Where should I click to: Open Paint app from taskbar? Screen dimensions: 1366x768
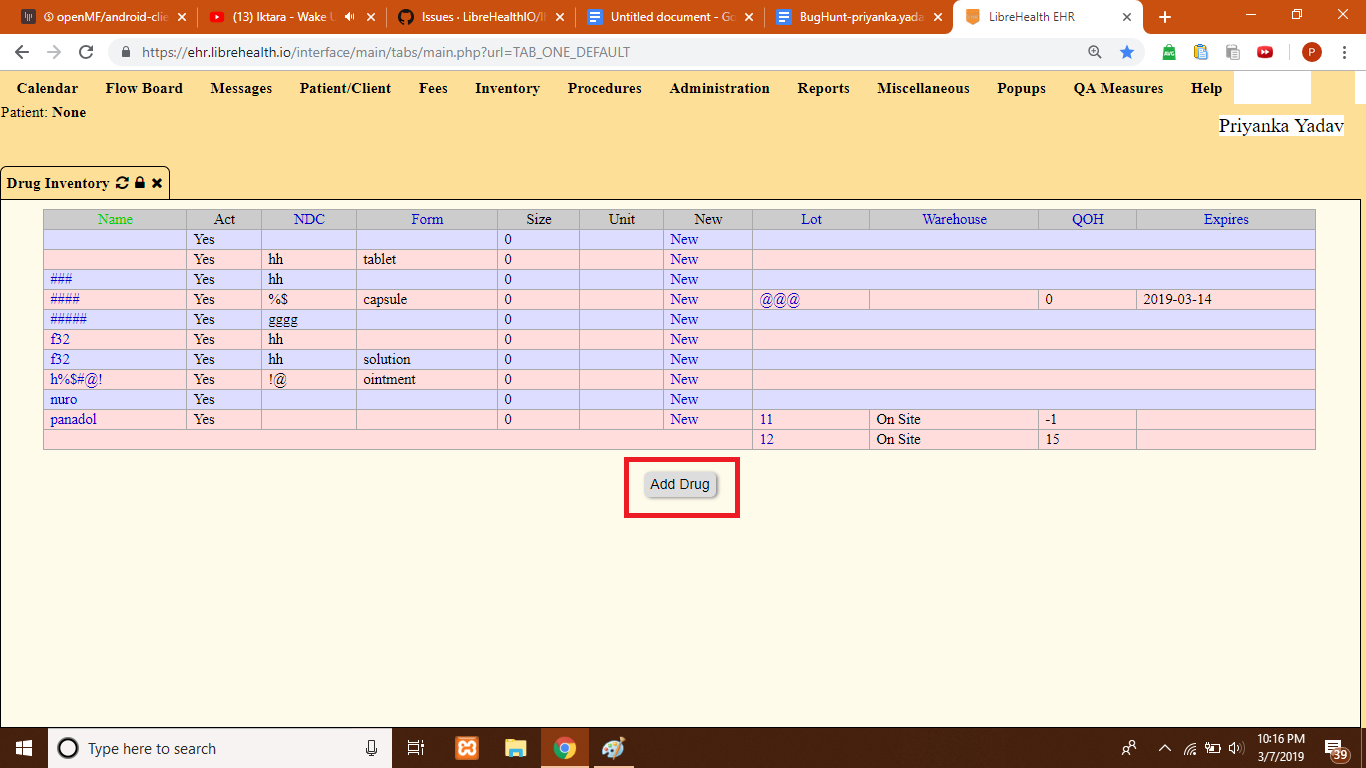[613, 748]
